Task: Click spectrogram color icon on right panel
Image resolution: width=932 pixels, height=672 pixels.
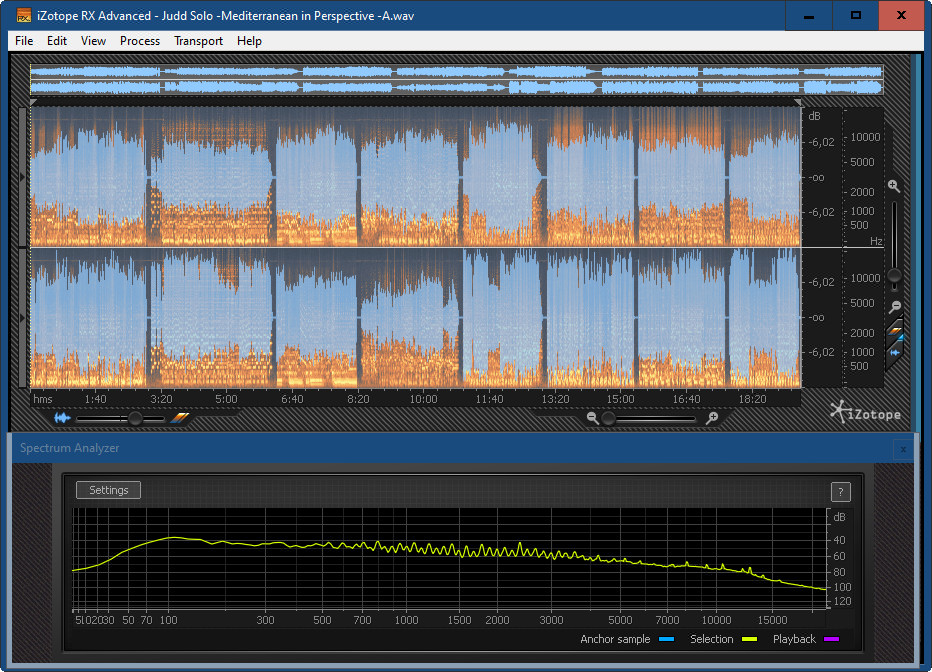Action: tap(896, 330)
